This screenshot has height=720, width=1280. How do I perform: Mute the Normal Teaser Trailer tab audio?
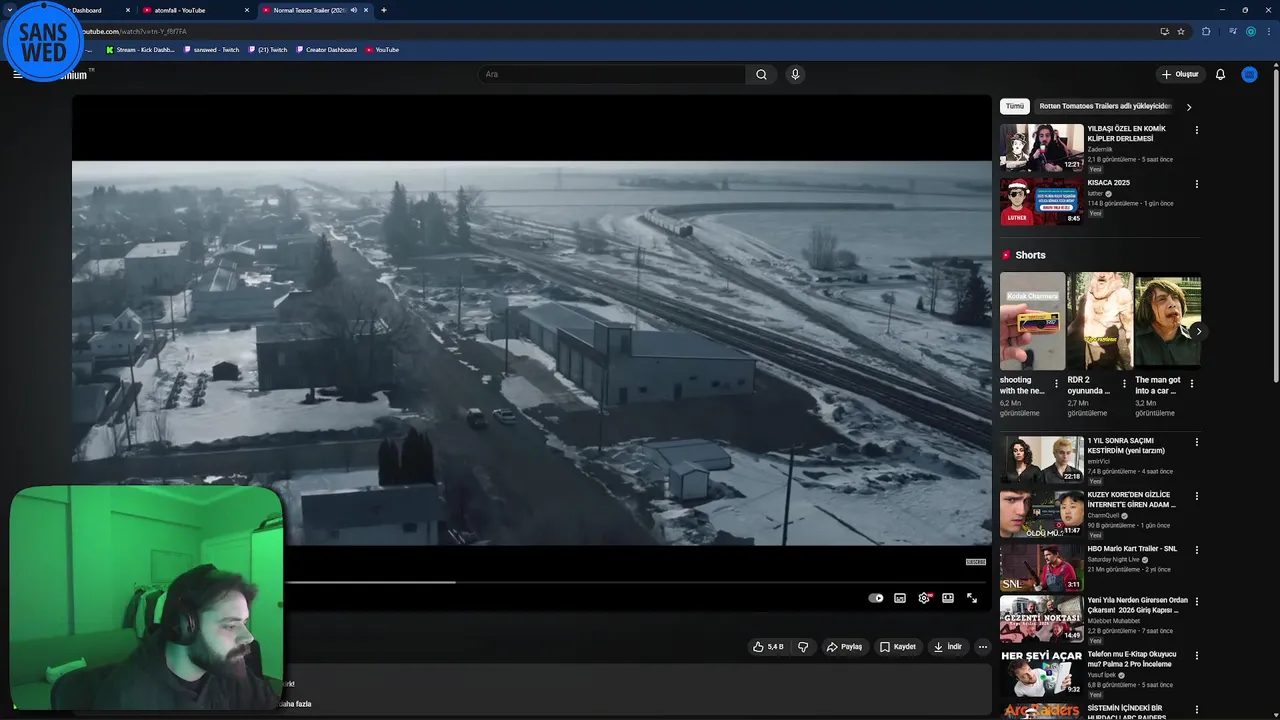point(353,10)
